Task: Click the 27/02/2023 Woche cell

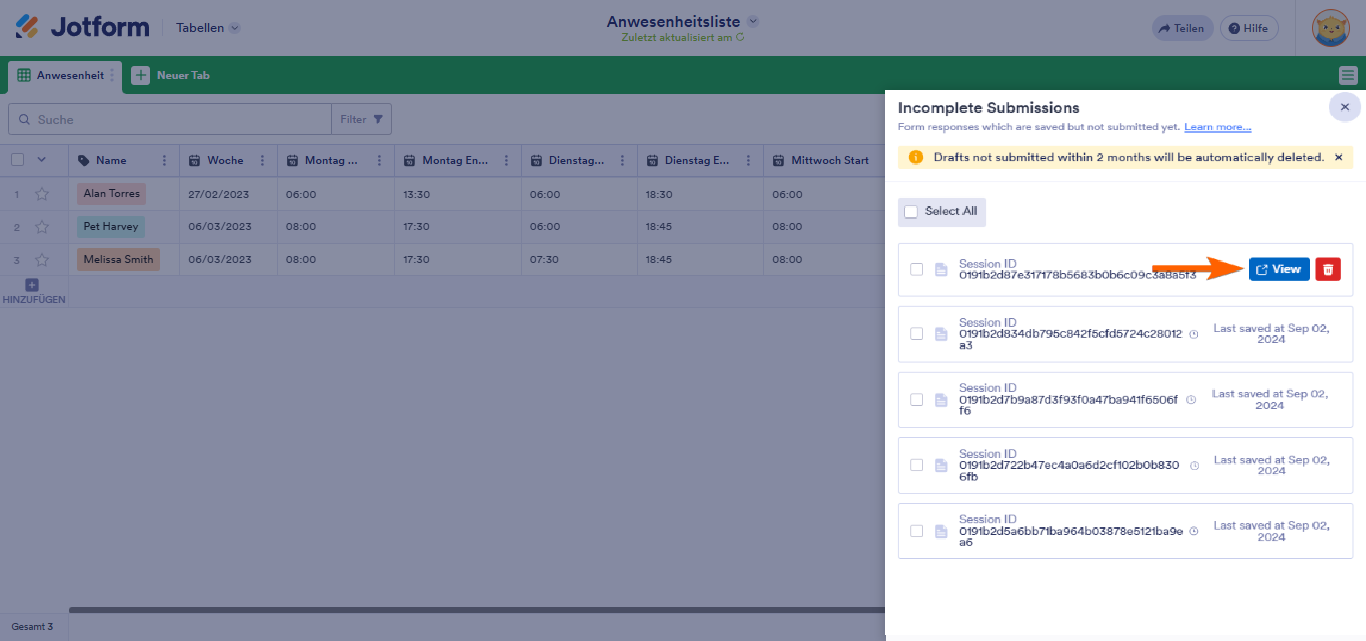Action: click(x=228, y=194)
